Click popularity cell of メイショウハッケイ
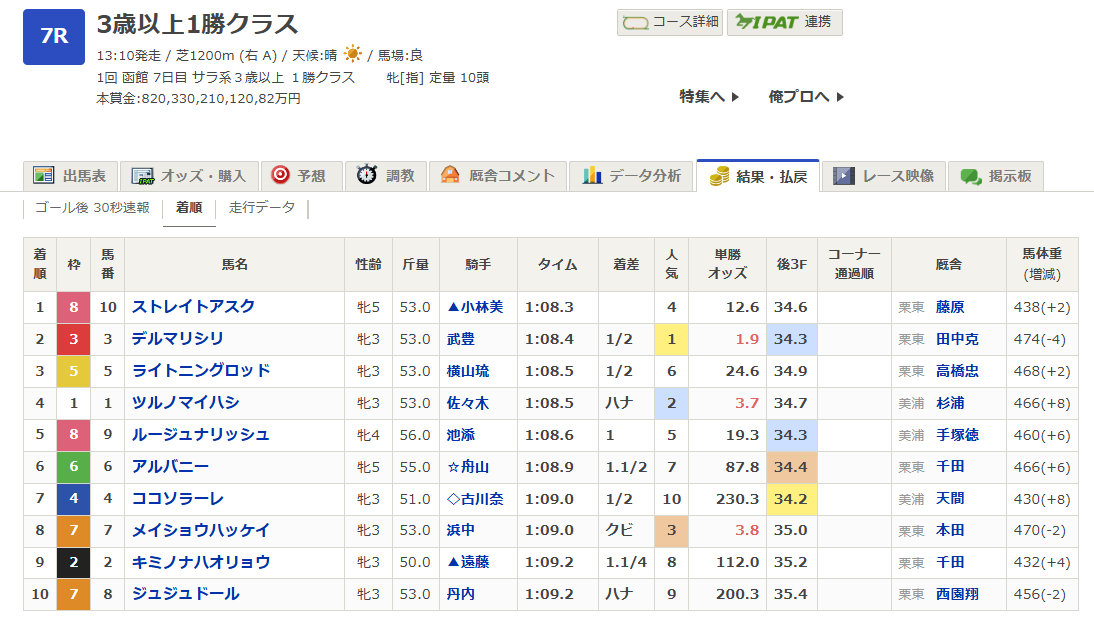 point(671,530)
